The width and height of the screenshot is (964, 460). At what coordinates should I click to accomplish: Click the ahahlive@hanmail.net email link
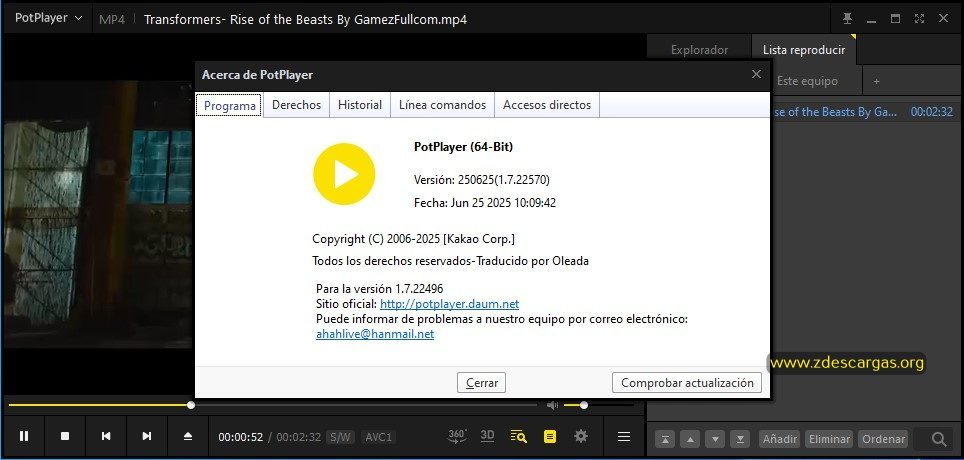point(374,334)
